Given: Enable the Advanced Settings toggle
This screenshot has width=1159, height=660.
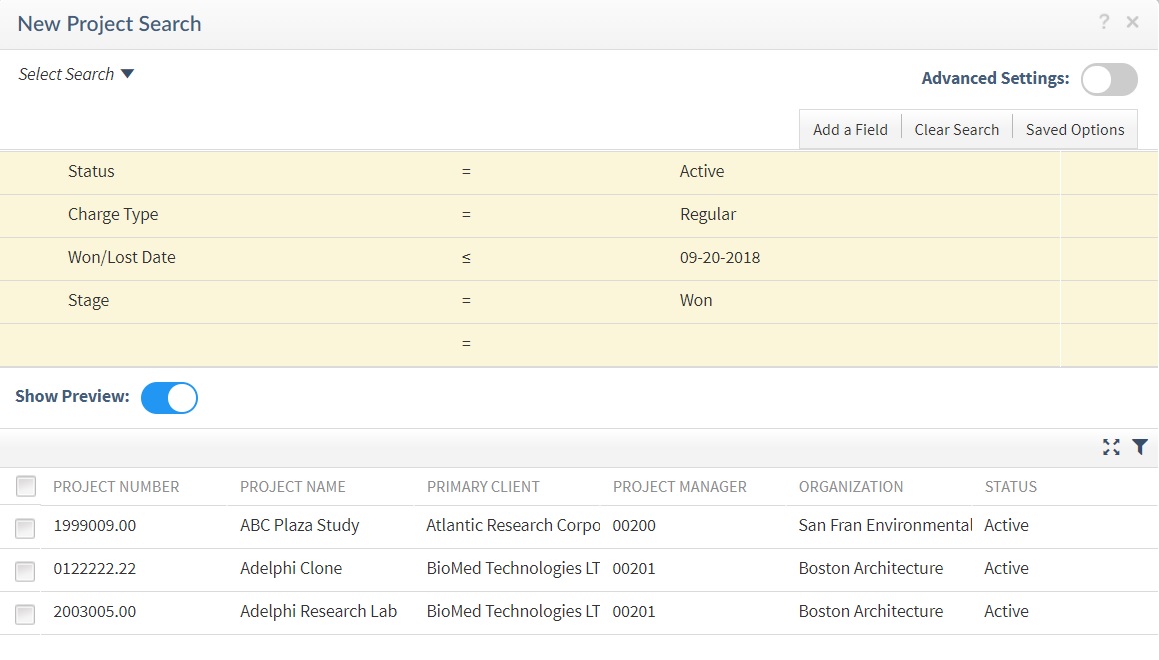Looking at the screenshot, I should tap(1109, 79).
